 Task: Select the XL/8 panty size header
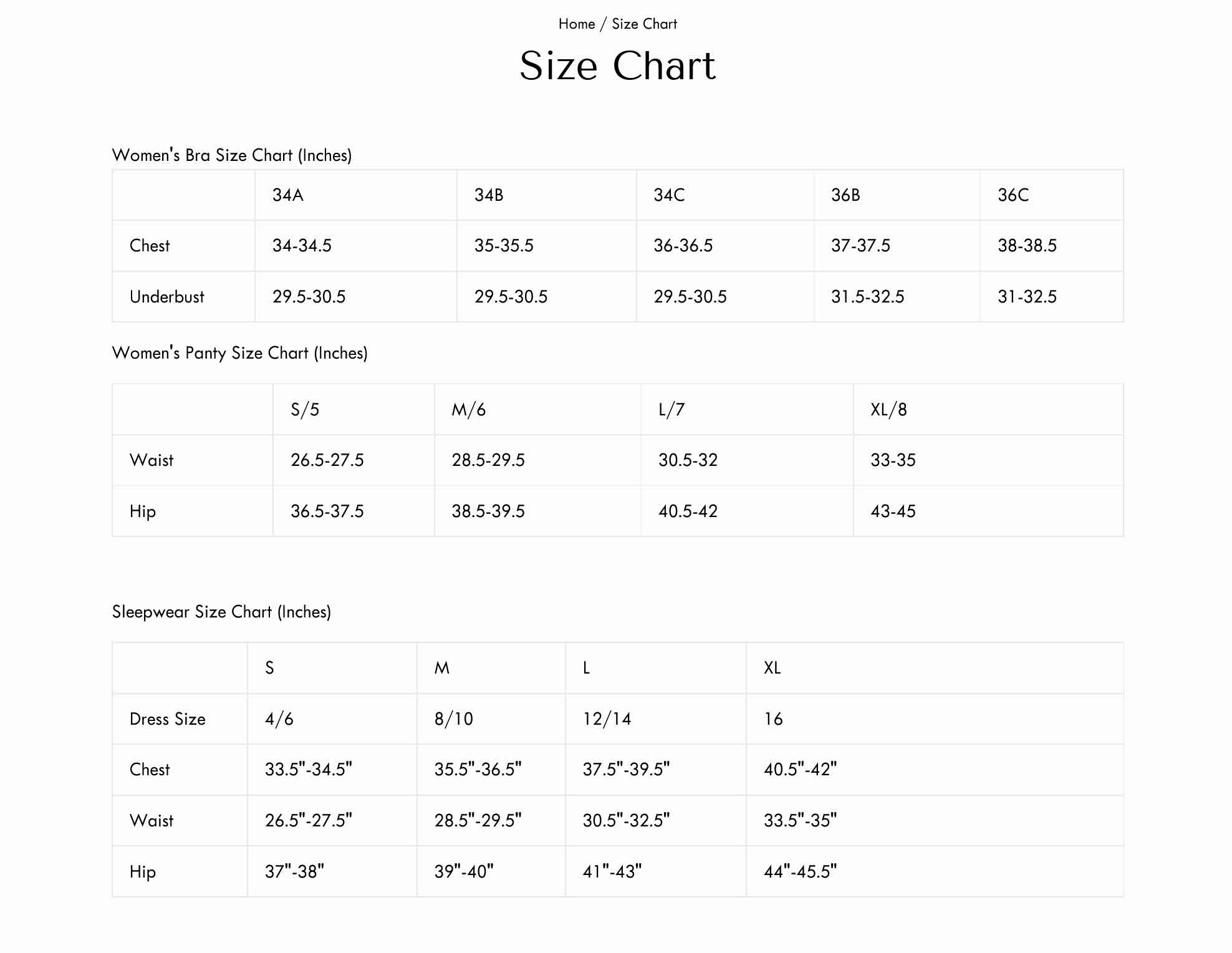(988, 410)
